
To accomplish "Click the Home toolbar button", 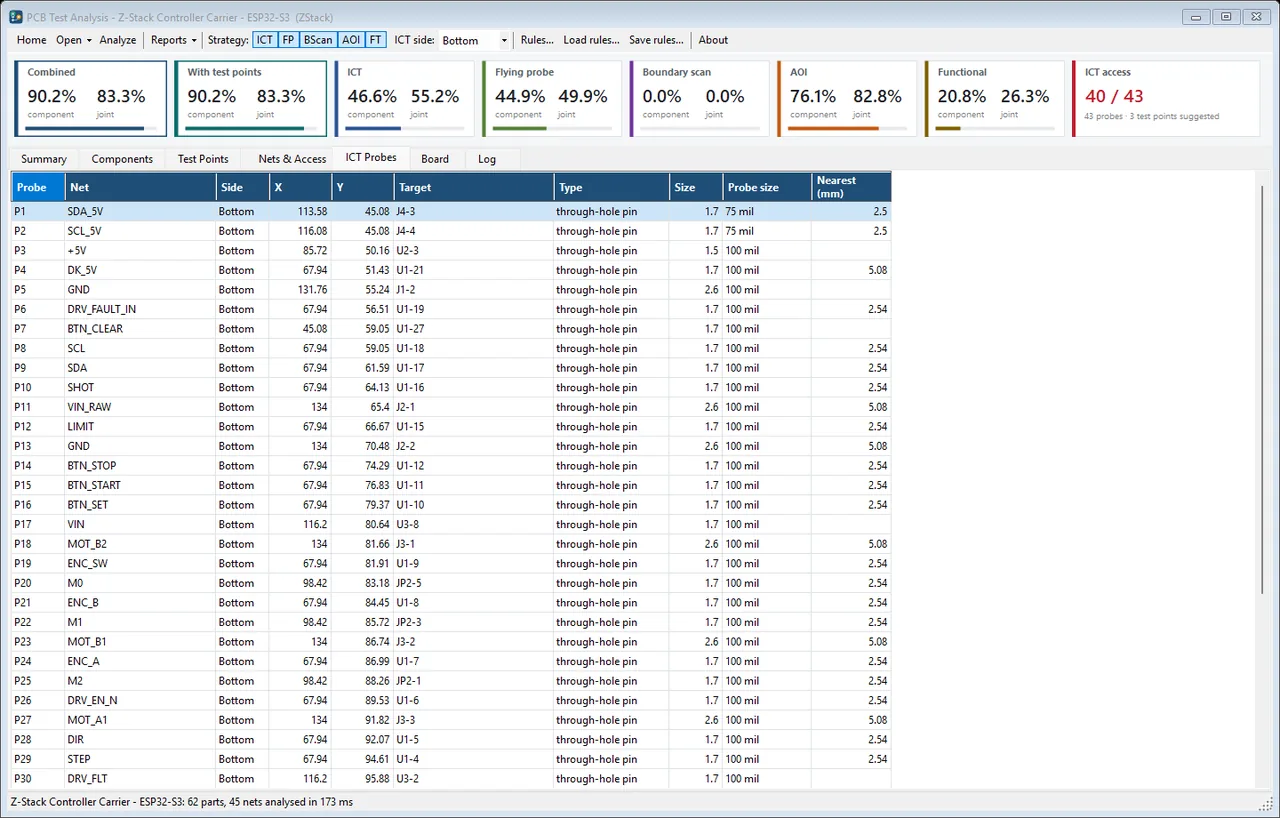I will click(x=32, y=40).
